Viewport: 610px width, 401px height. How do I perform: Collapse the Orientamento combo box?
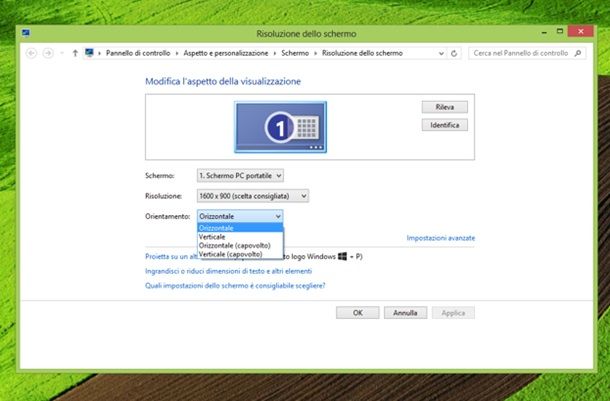click(240, 216)
